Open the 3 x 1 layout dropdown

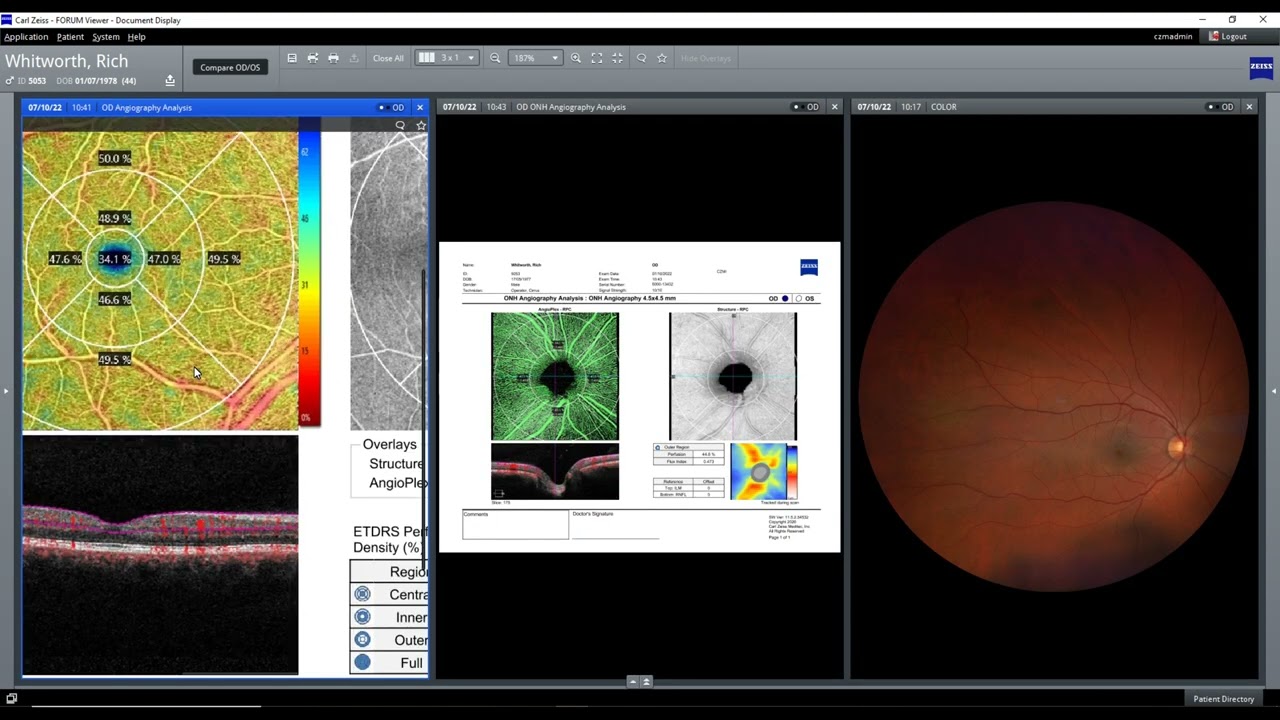447,58
